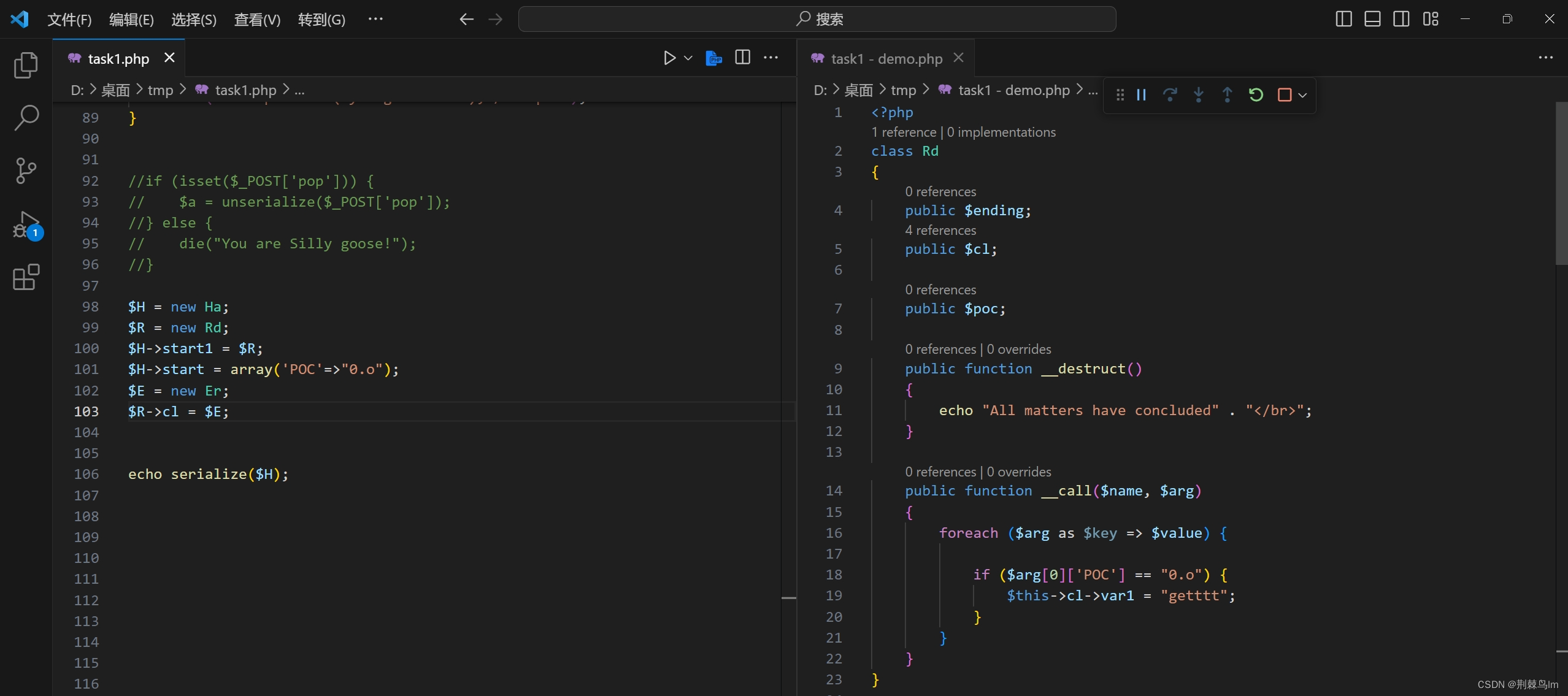Go back in navigation history
The width and height of the screenshot is (1568, 696).
pyautogui.click(x=466, y=20)
